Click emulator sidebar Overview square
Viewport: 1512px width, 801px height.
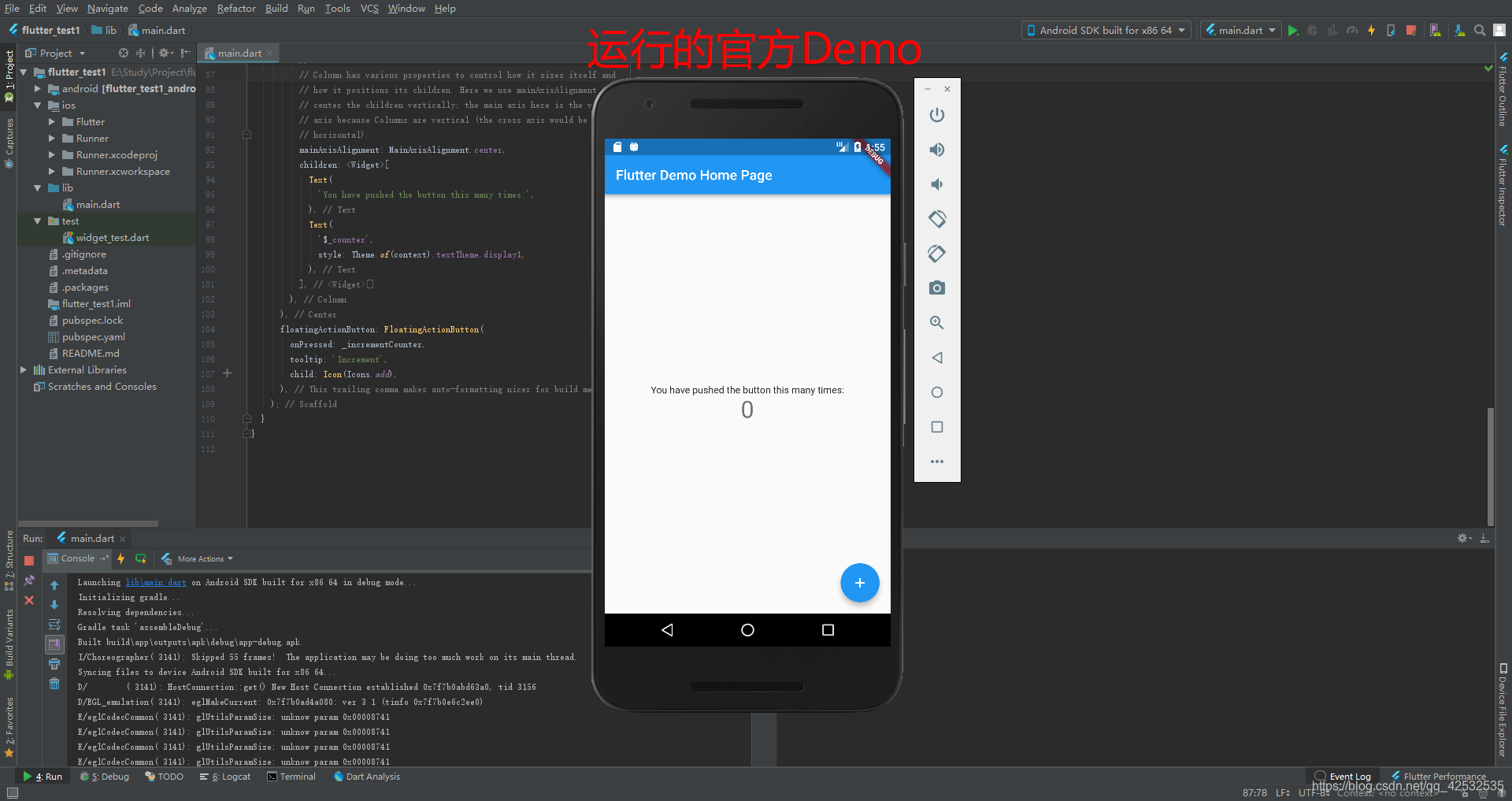click(936, 427)
